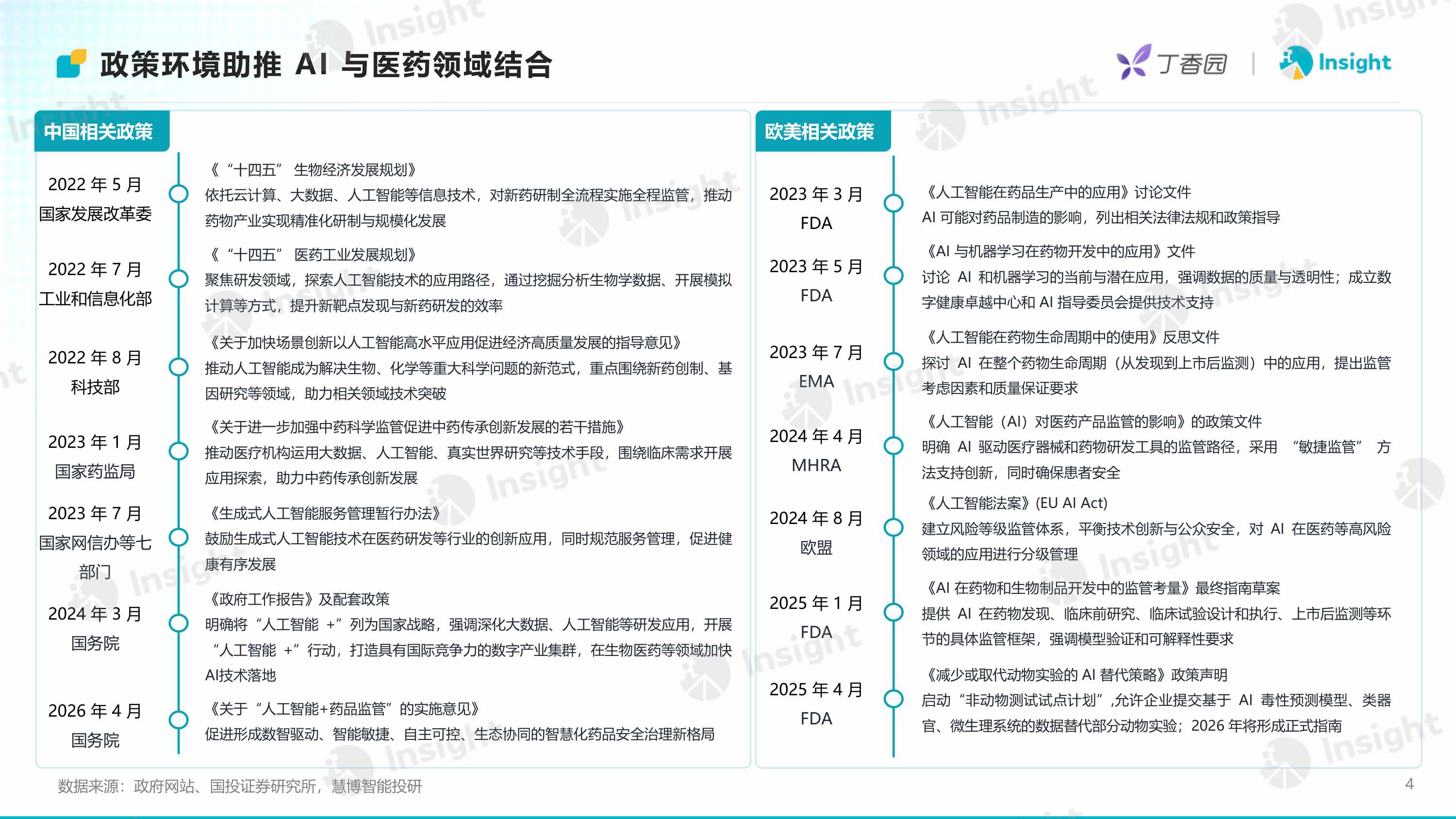Click timeline marker for 2022 年 5 月 国家发展改革委
The width and height of the screenshot is (1456, 819).
[179, 194]
